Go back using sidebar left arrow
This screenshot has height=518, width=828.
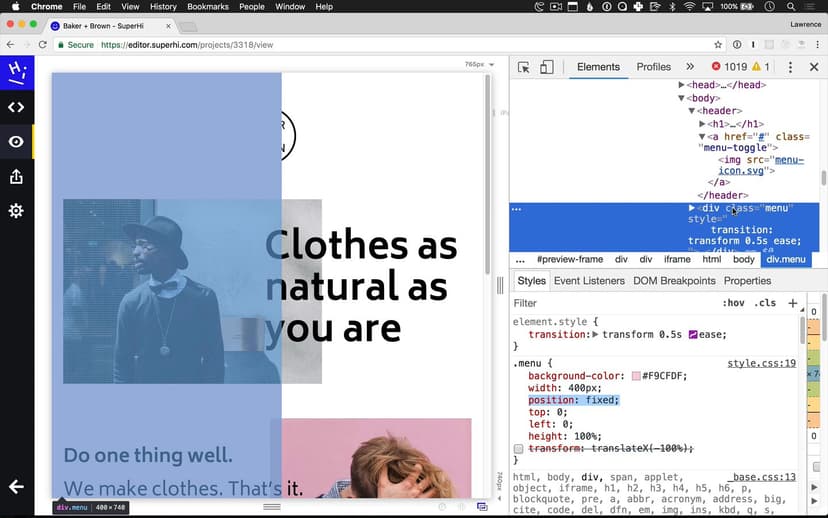click(x=16, y=487)
